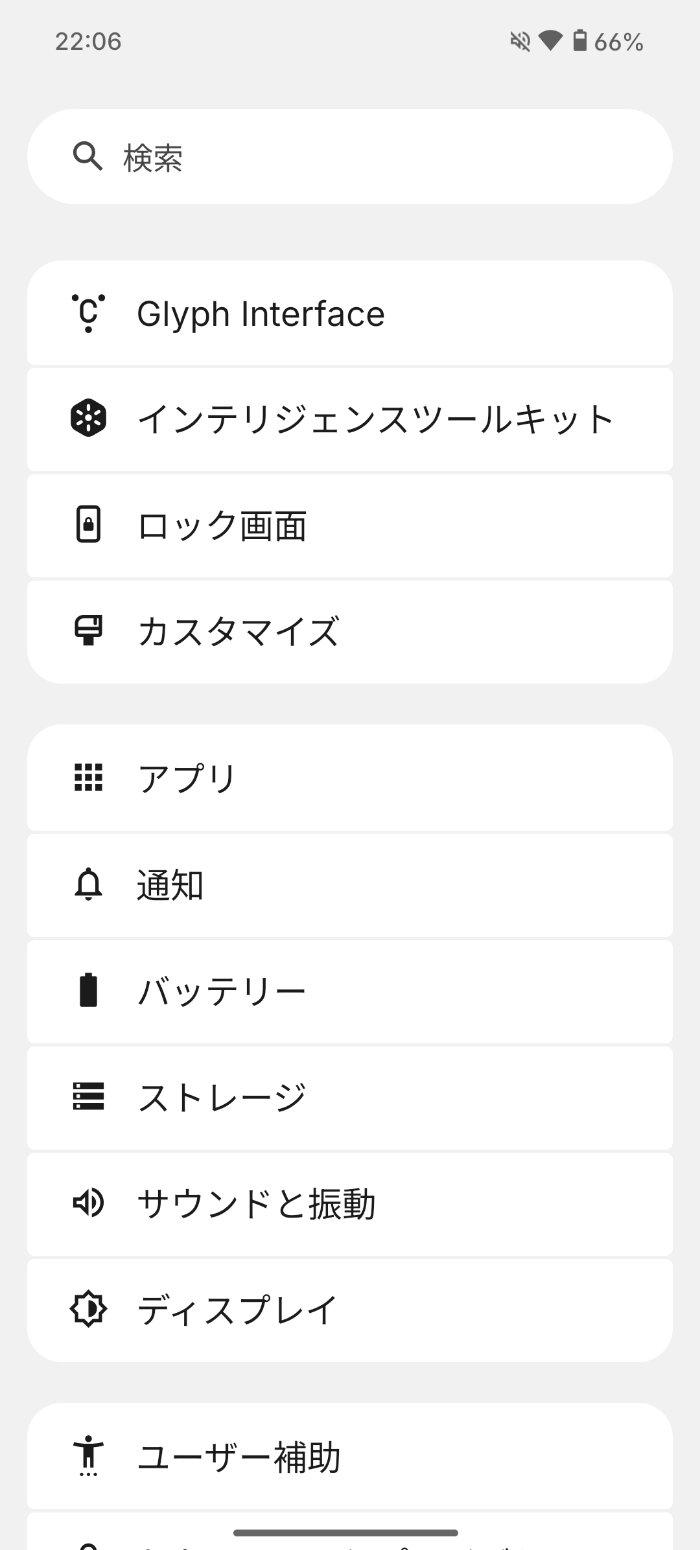The height and width of the screenshot is (1550, 700).
Task: Click the 通知 bell icon
Action: coord(88,885)
